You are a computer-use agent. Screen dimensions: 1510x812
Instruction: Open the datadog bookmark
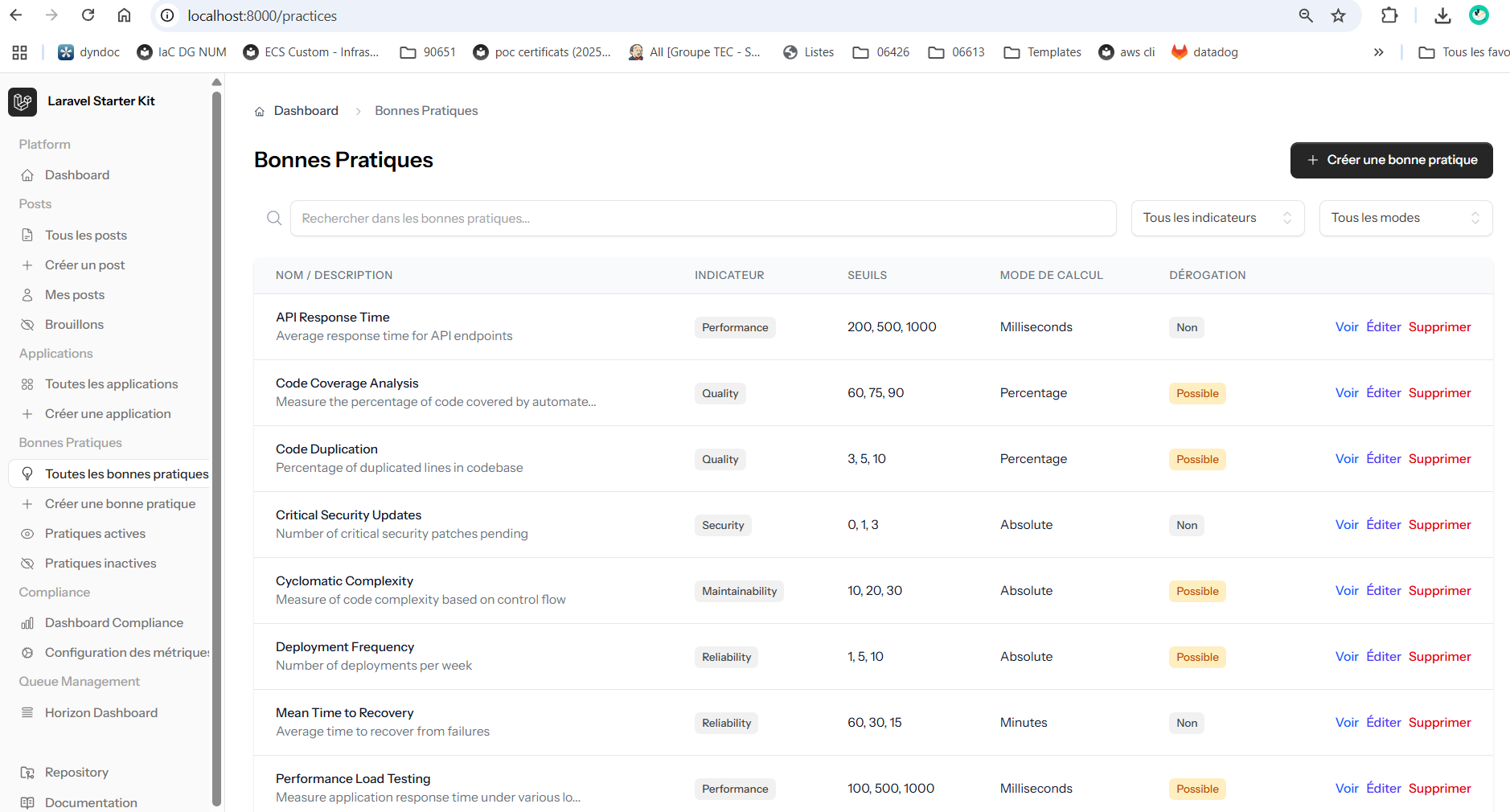click(x=1204, y=52)
